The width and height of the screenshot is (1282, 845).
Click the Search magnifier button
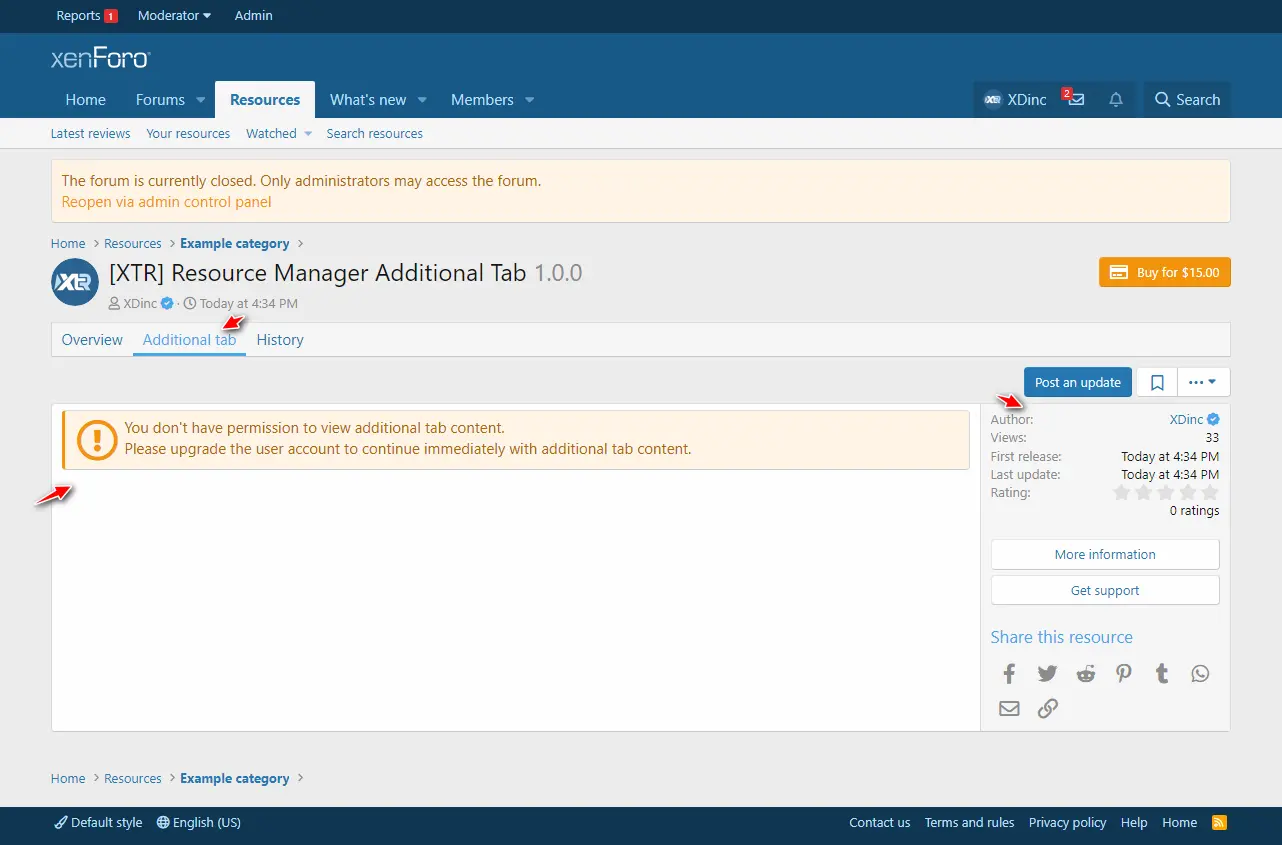(1187, 100)
